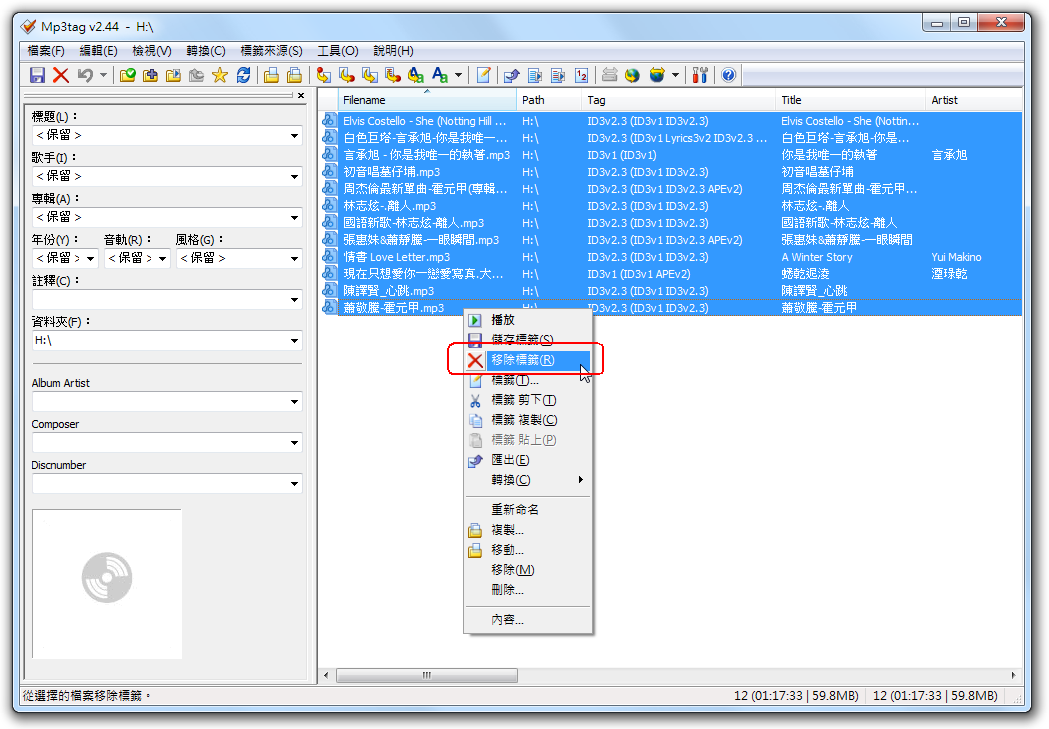Expand the 轉換(C) submenu in the context menu

click(528, 480)
